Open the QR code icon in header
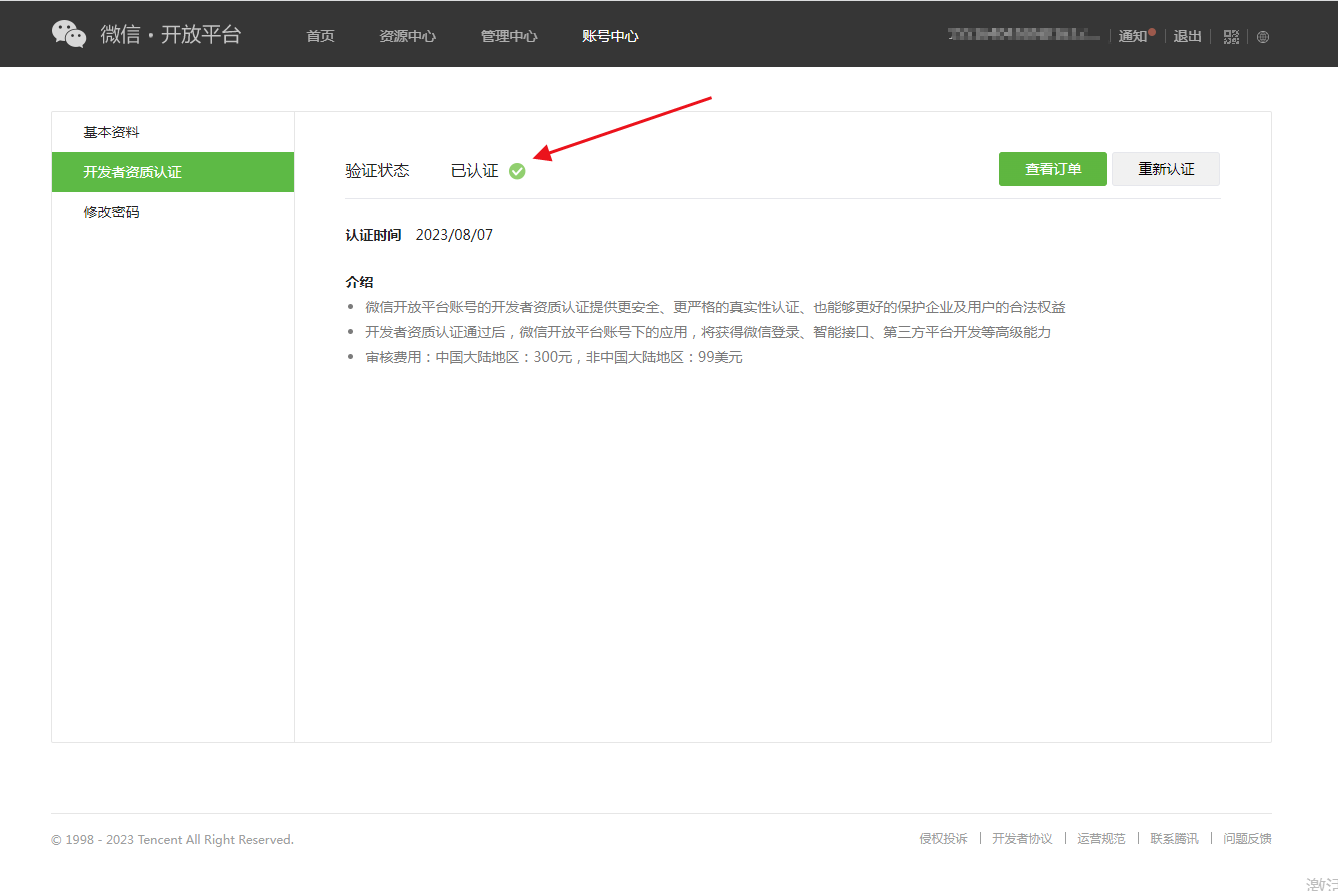This screenshot has width=1338, height=891. pyautogui.click(x=1231, y=37)
